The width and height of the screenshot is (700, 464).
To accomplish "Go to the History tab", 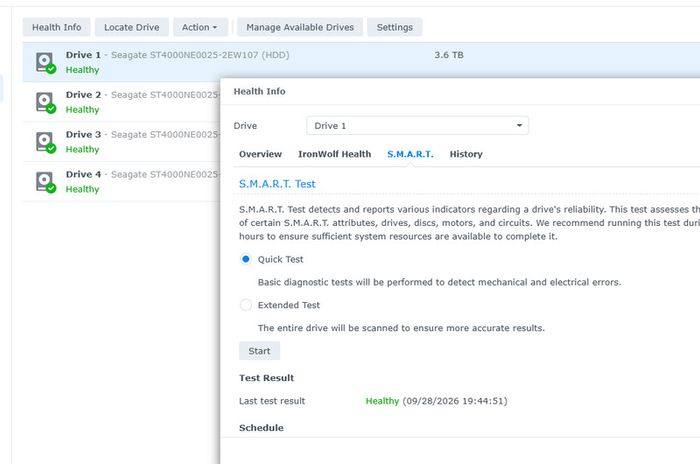I will point(466,154).
